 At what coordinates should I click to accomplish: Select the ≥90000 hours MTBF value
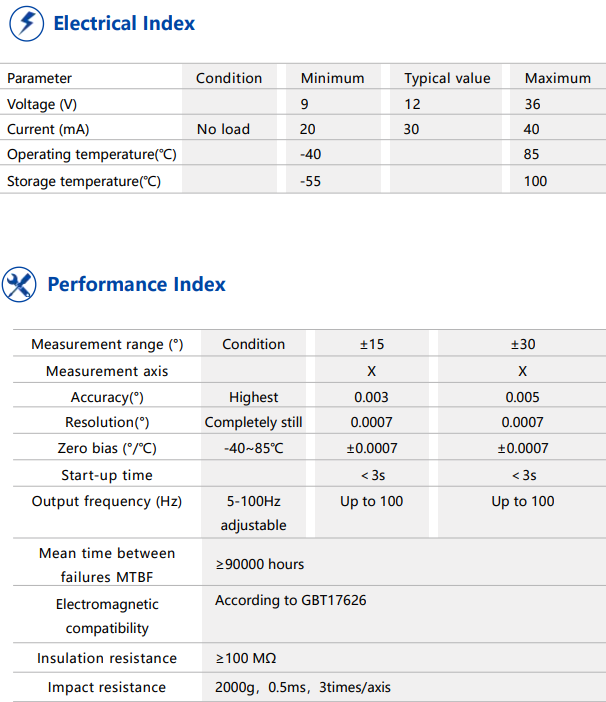[x=260, y=564]
